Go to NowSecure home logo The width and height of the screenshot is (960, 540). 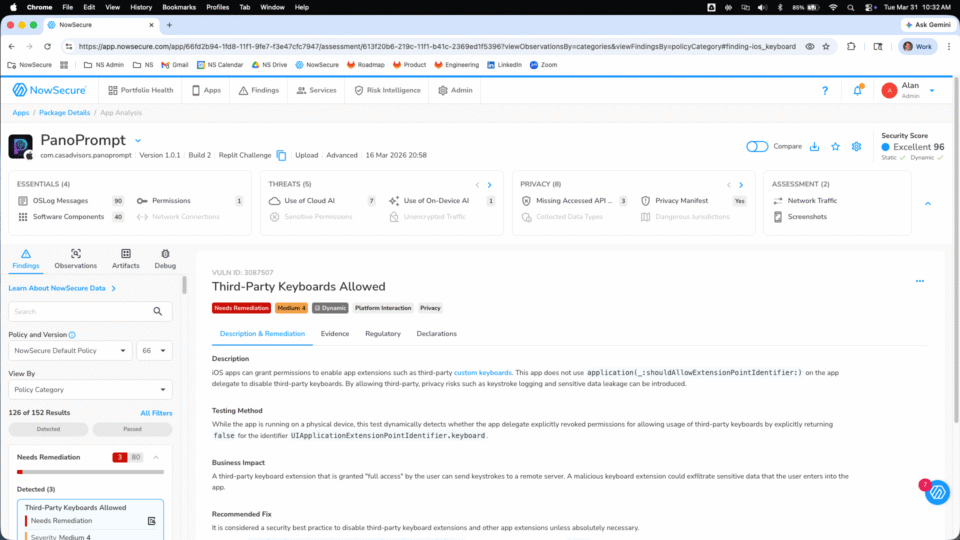point(50,90)
